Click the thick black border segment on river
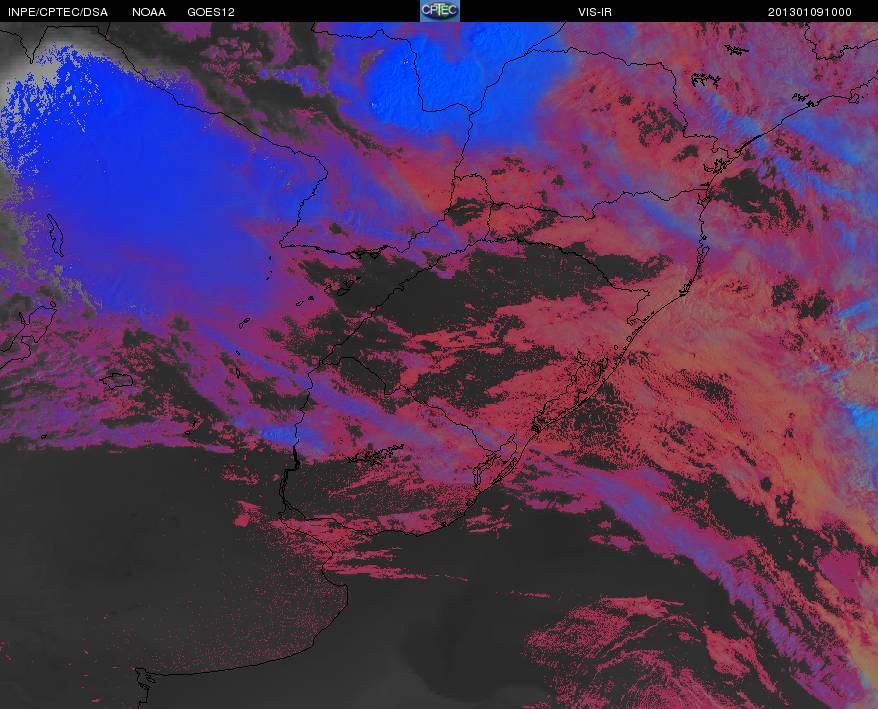The width and height of the screenshot is (878, 709). pyautogui.click(x=295, y=458)
